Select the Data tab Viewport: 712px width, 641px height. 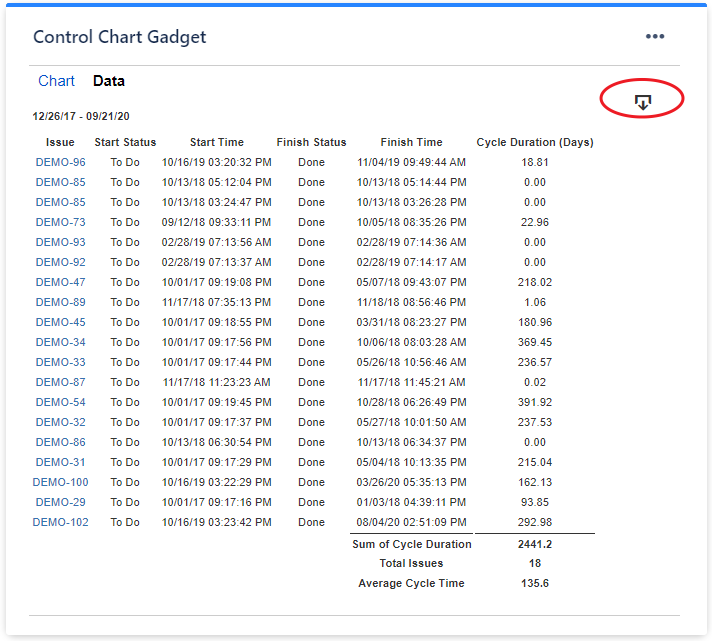tap(109, 81)
